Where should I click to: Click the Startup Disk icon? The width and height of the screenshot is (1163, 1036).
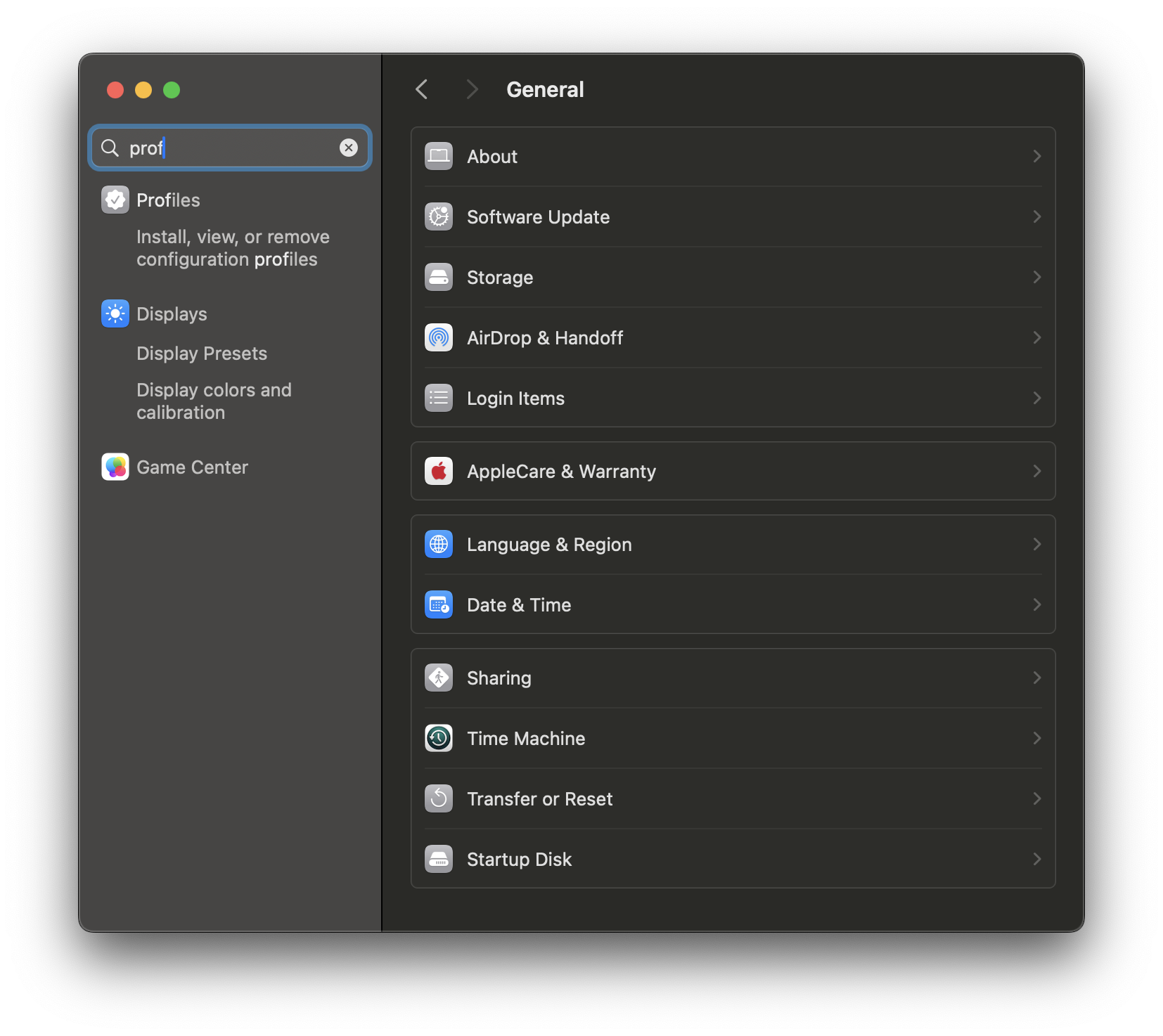439,859
